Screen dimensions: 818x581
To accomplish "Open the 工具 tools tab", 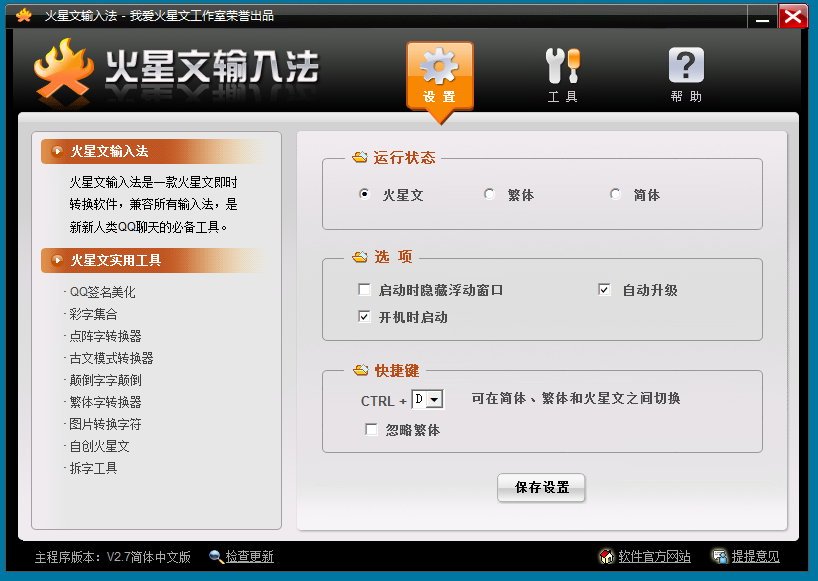I will click(x=562, y=76).
